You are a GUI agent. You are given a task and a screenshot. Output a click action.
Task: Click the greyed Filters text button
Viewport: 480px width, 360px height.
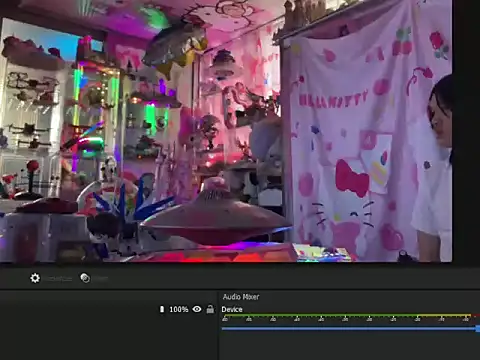[100, 278]
